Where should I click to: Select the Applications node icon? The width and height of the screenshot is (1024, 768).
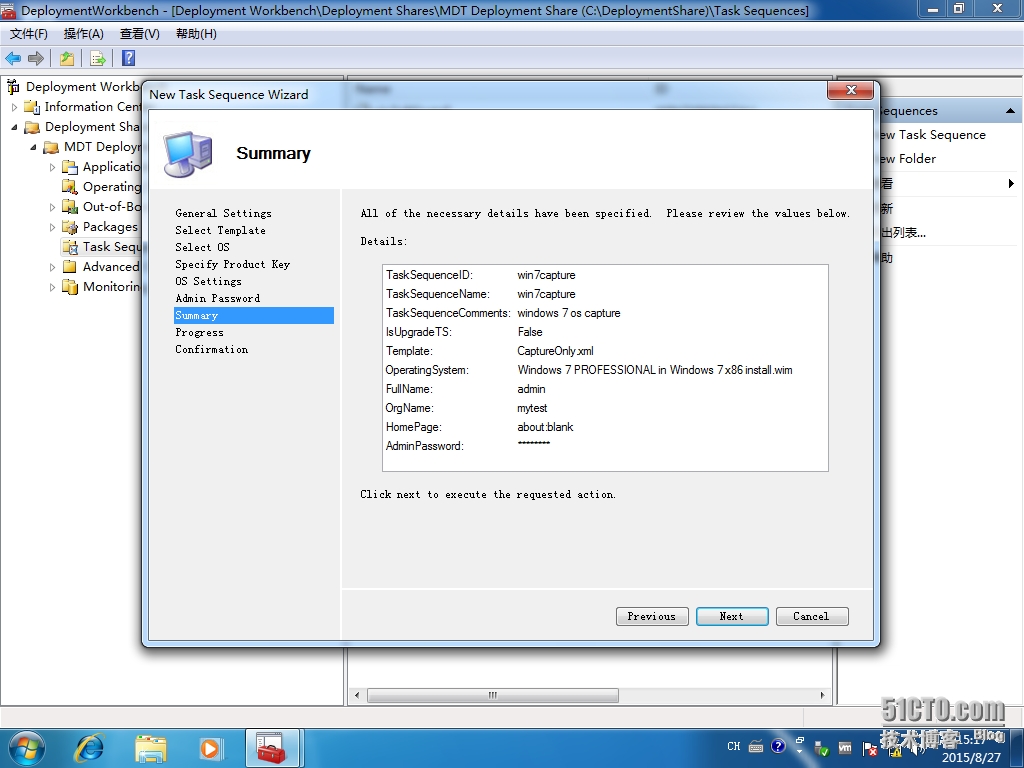70,167
